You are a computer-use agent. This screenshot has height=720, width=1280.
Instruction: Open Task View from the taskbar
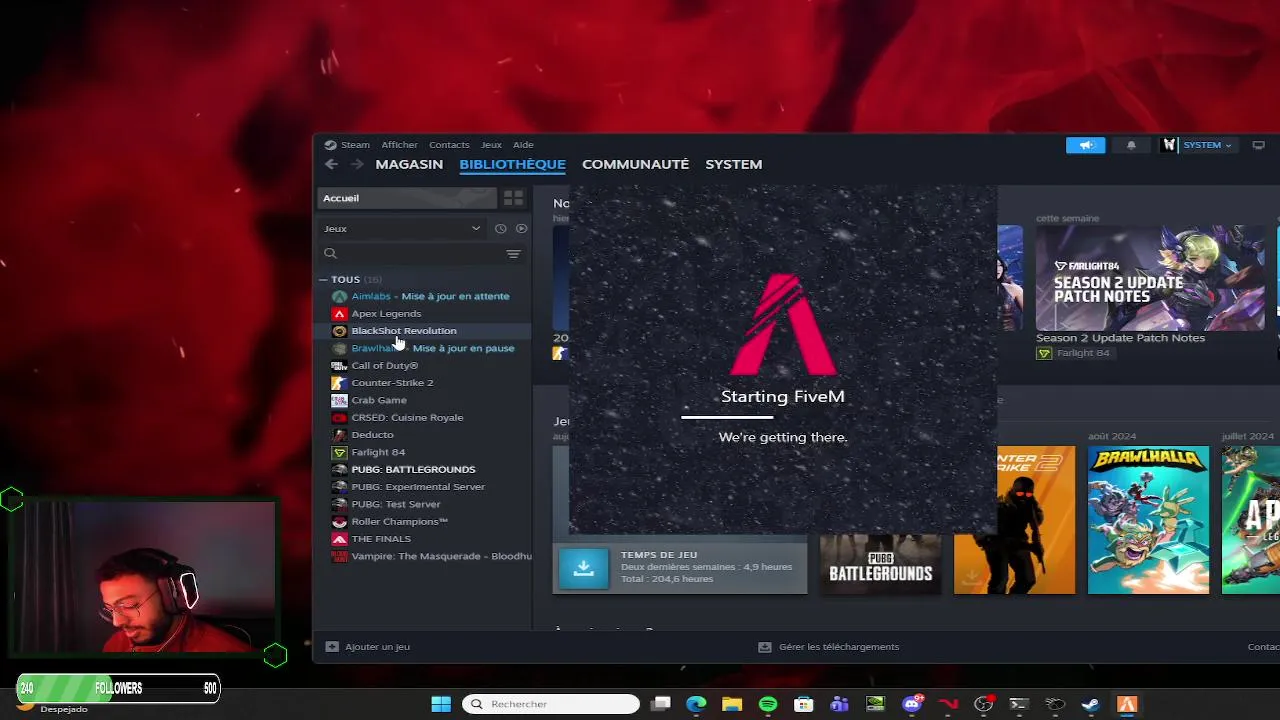pos(660,704)
